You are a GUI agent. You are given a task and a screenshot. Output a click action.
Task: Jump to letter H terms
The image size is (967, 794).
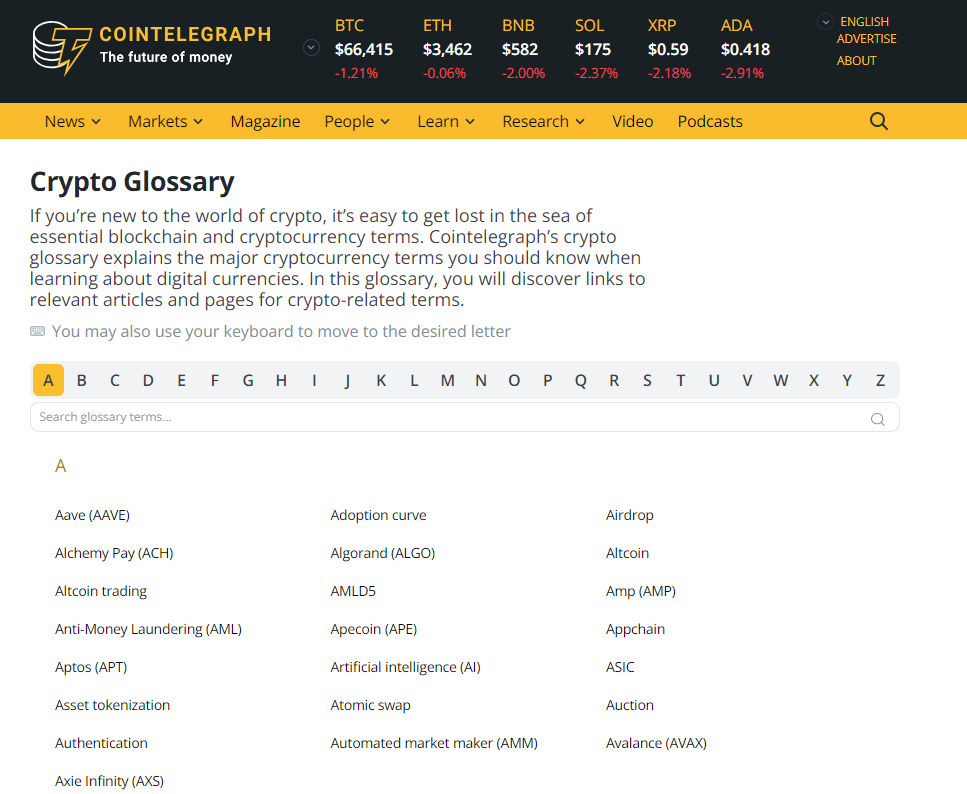(x=281, y=380)
